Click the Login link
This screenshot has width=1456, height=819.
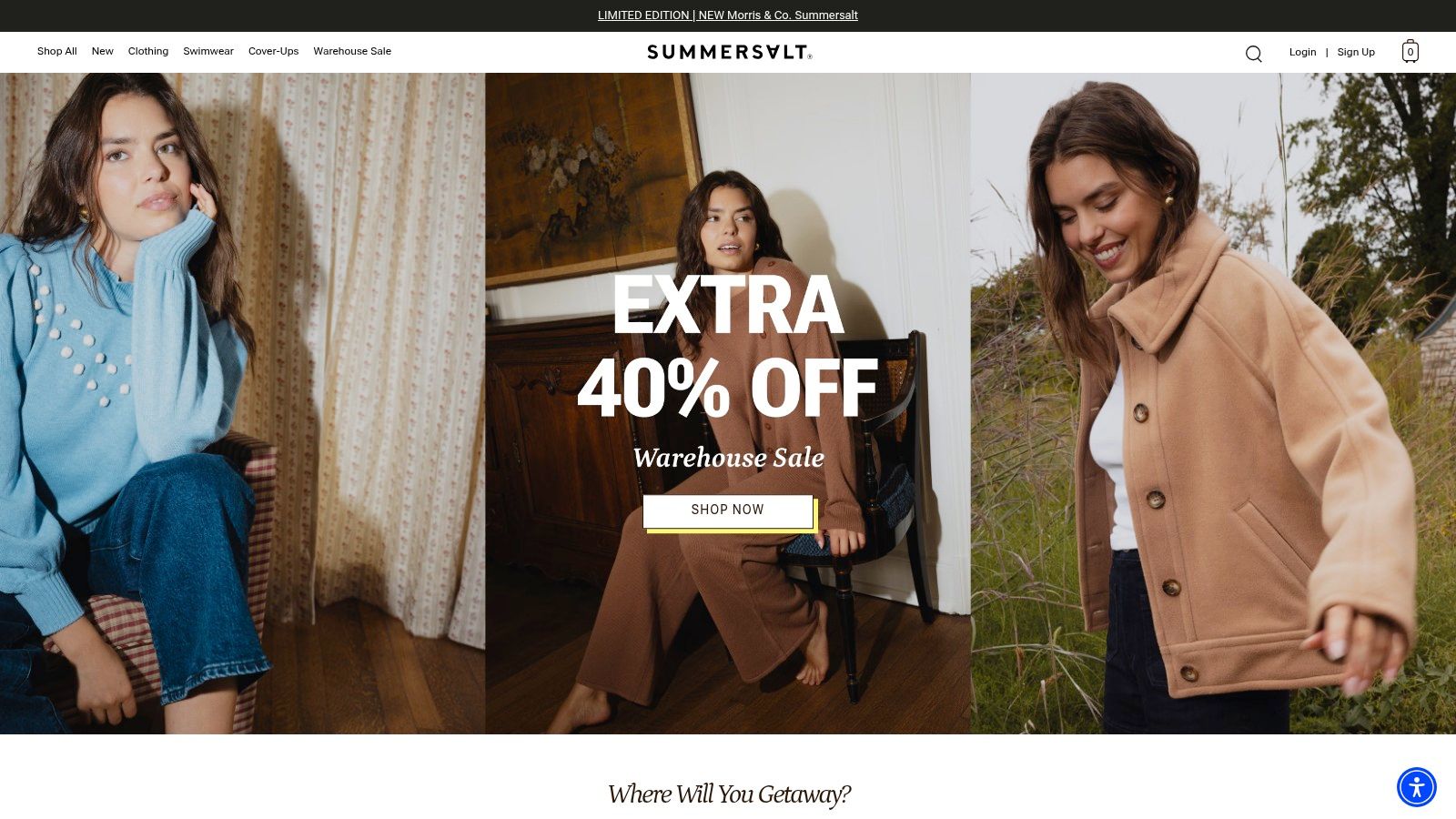click(x=1302, y=52)
